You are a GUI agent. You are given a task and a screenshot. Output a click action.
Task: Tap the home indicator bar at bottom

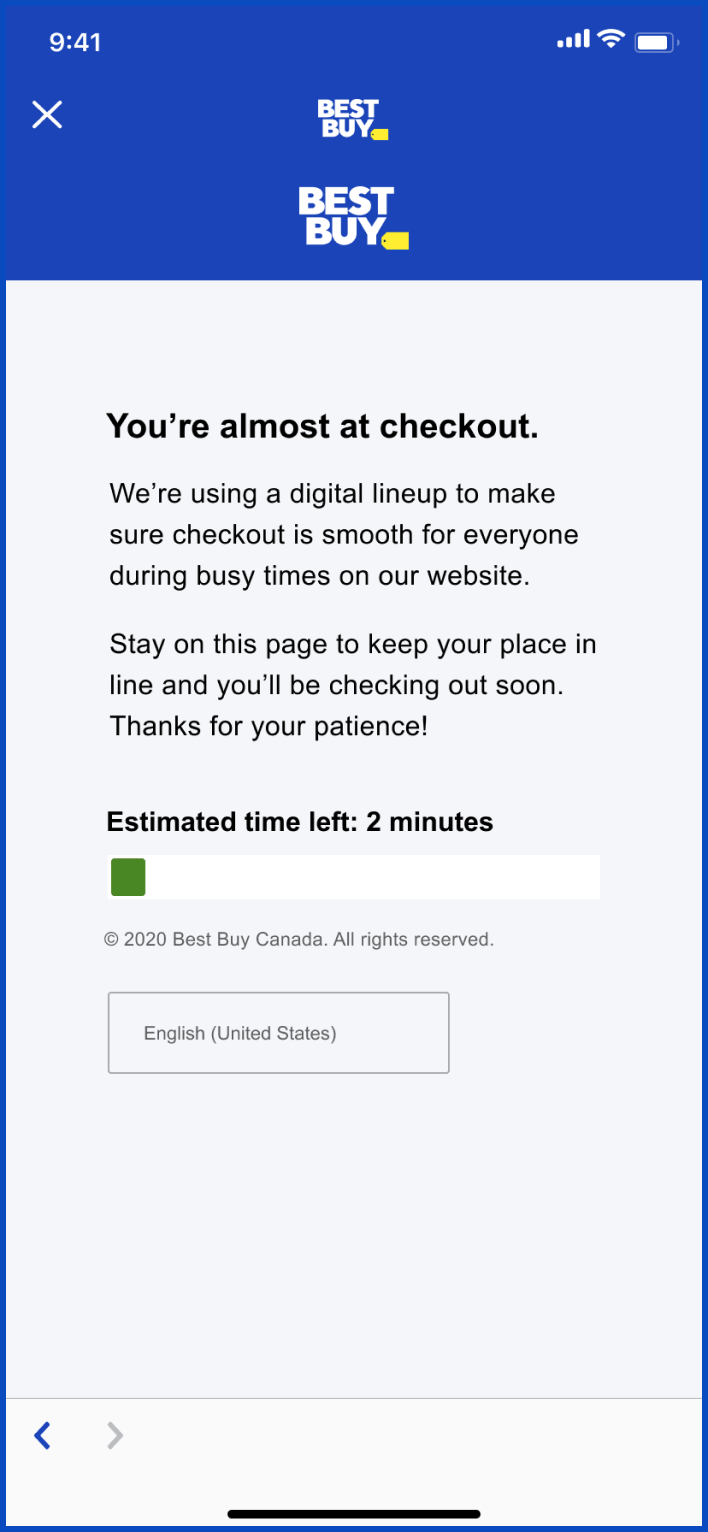coord(354,1514)
